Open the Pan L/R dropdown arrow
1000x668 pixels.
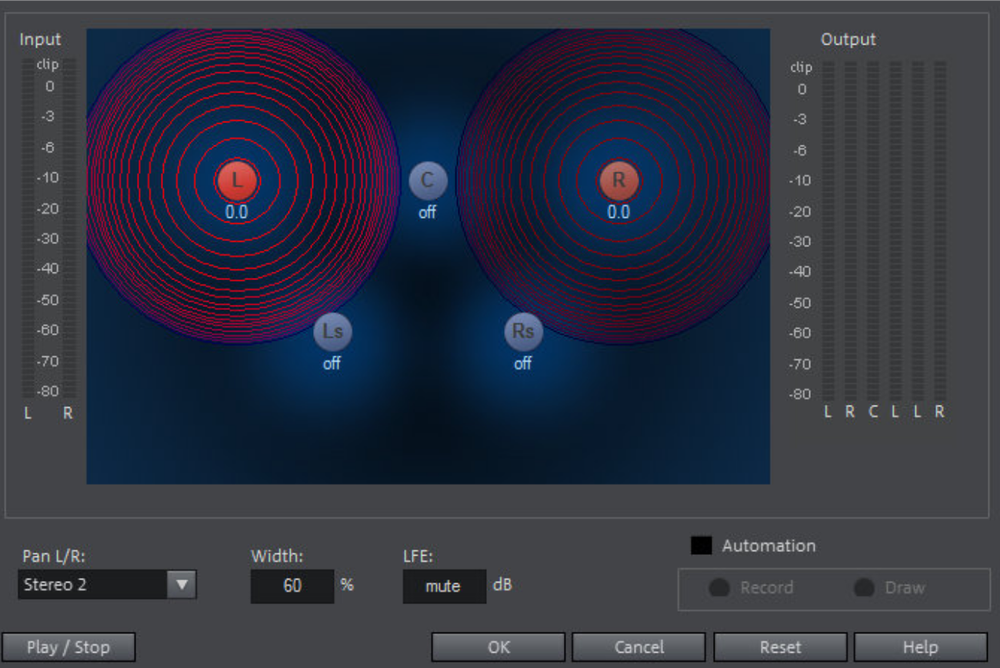pyautogui.click(x=181, y=585)
